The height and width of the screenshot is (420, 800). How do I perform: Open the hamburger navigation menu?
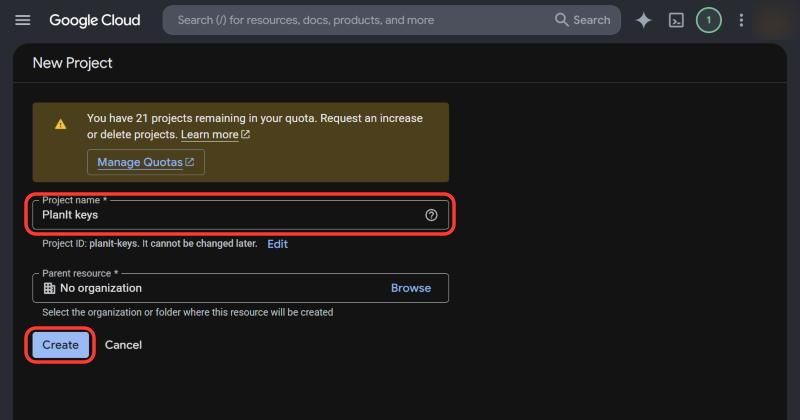click(22, 20)
